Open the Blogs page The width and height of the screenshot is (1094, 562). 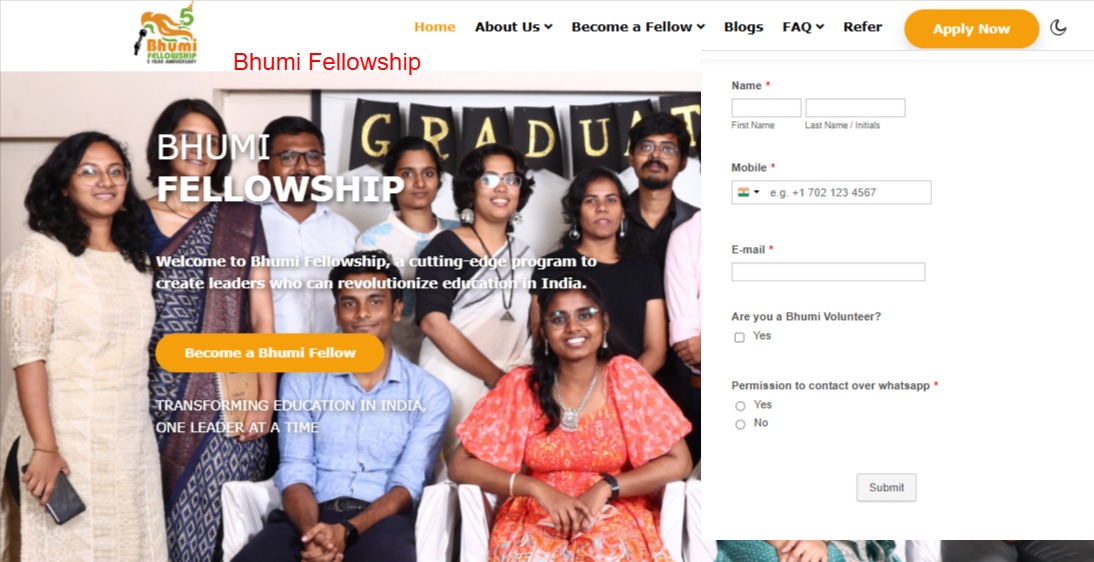[x=743, y=27]
